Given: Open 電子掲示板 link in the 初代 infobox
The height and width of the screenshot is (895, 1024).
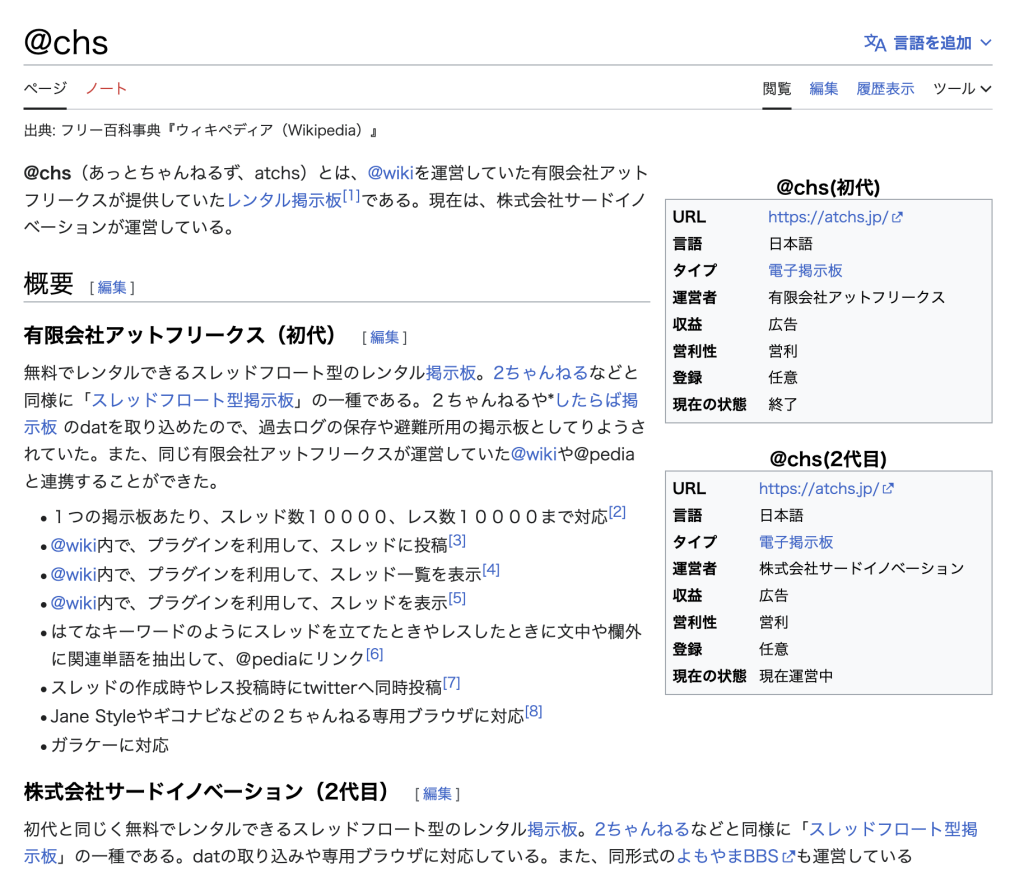Looking at the screenshot, I should click(805, 271).
